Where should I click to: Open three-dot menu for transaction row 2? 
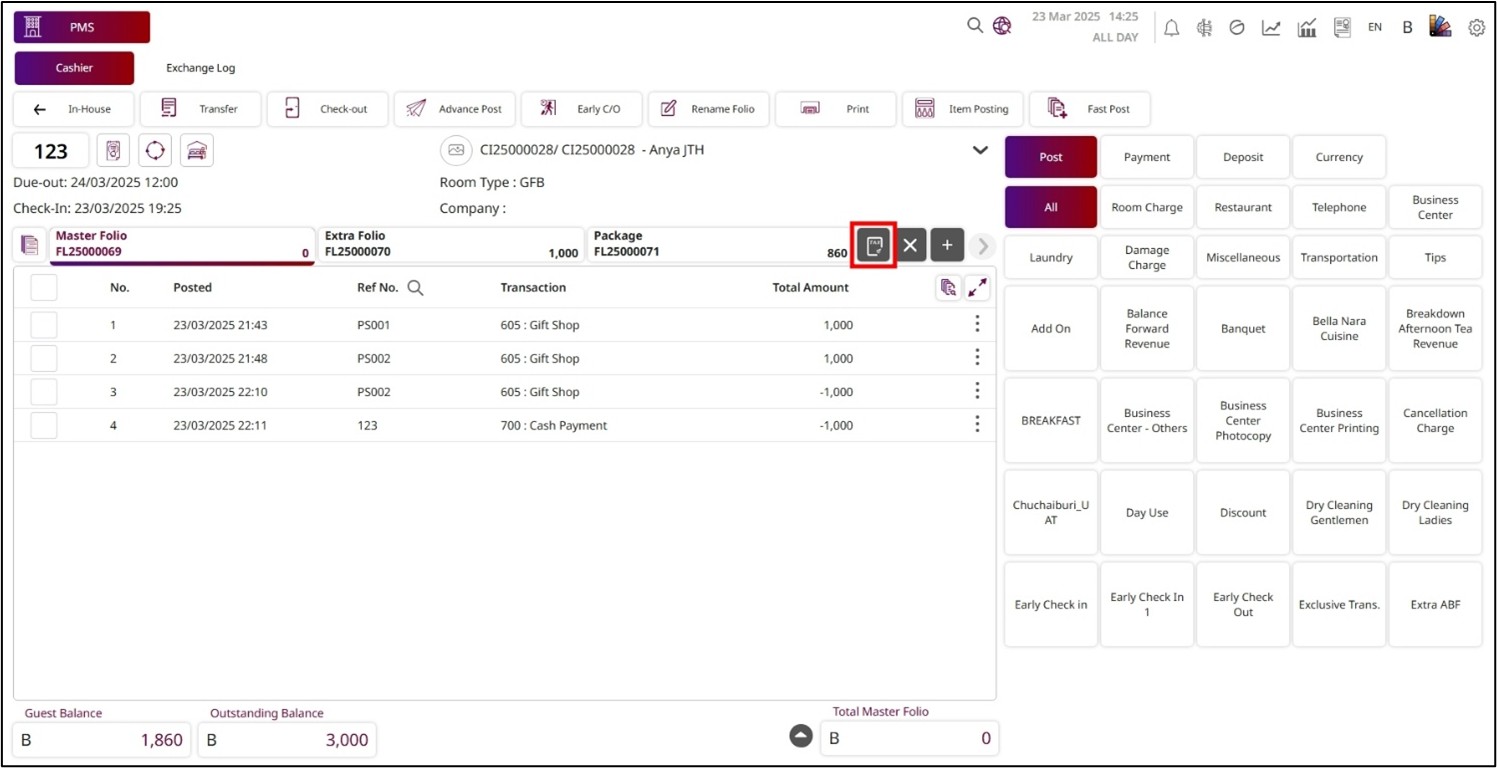977,358
